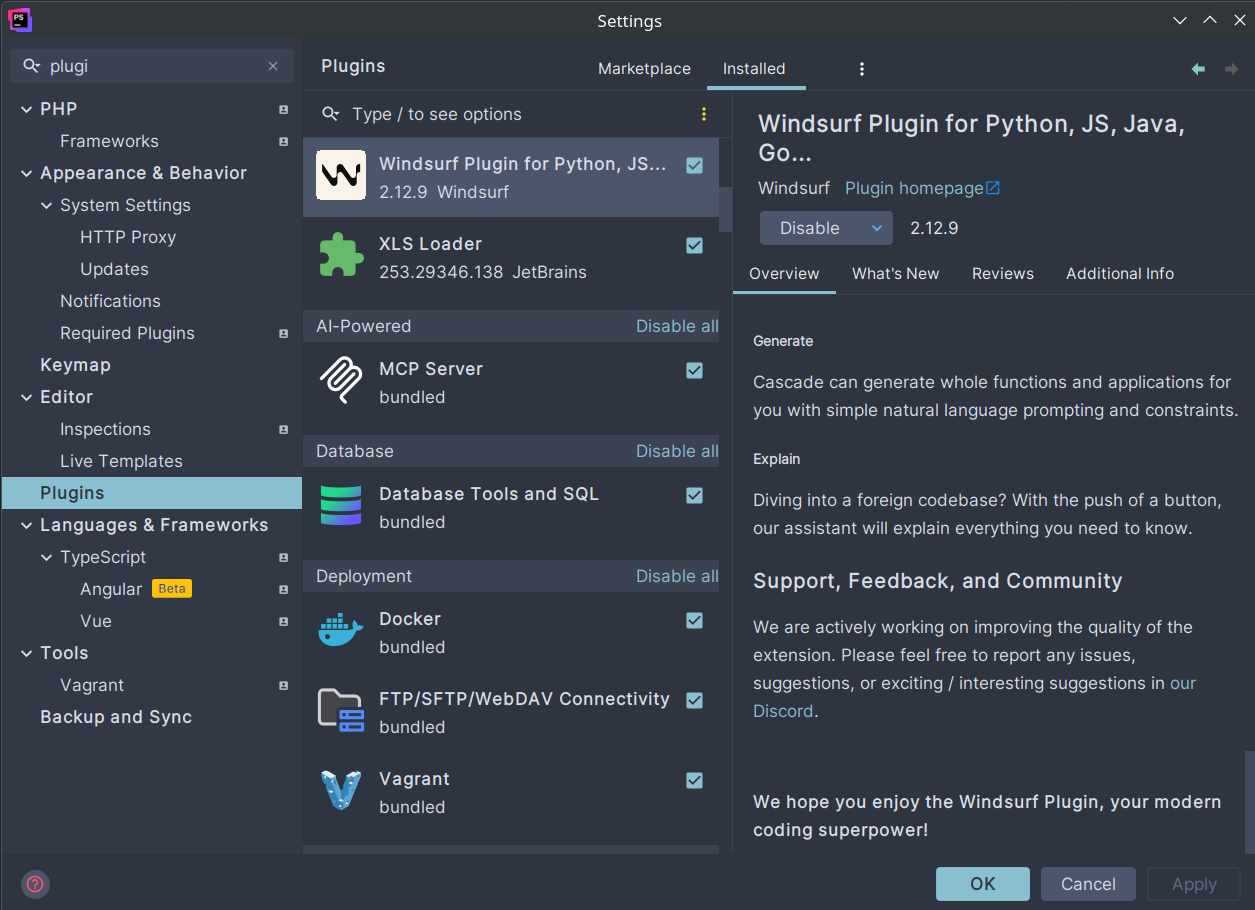Select the Installed tab
This screenshot has width=1255, height=910.
(x=754, y=69)
